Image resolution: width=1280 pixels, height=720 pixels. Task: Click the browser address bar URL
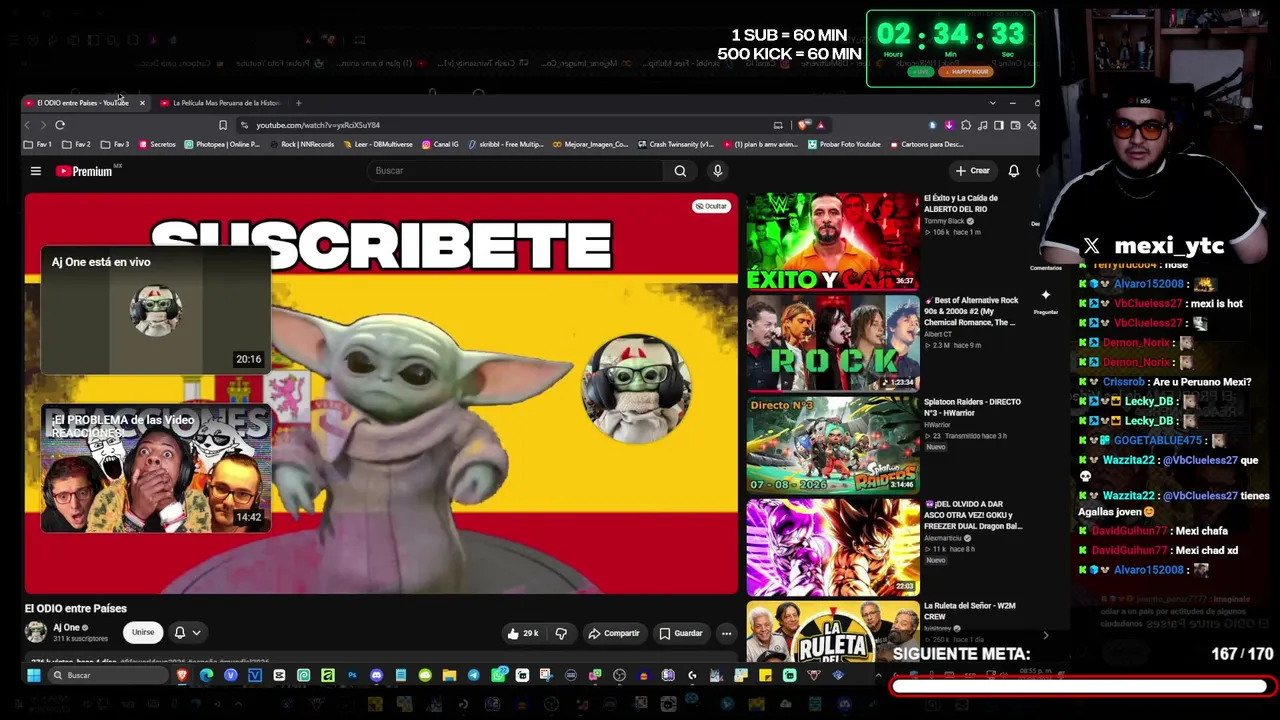tap(317, 125)
